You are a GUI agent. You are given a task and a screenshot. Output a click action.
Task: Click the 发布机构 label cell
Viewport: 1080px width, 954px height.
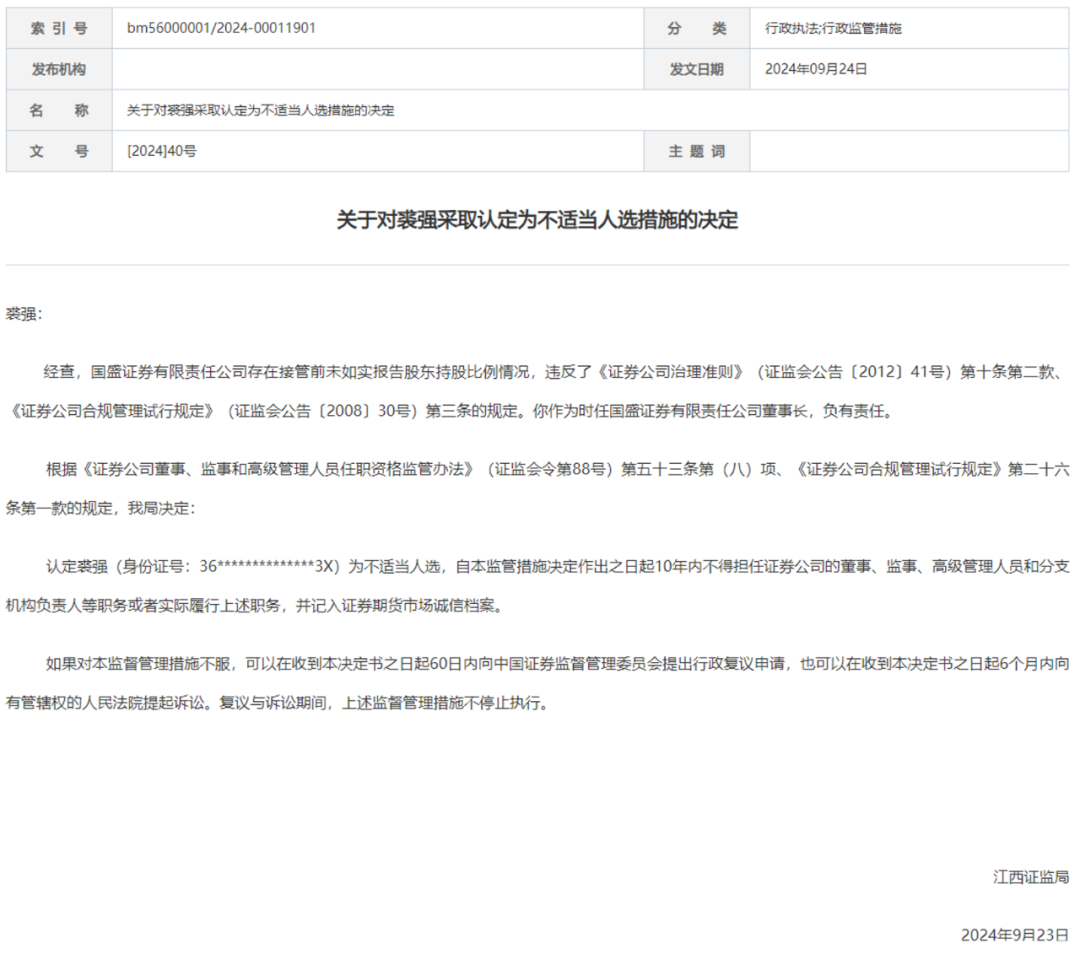coord(59,69)
